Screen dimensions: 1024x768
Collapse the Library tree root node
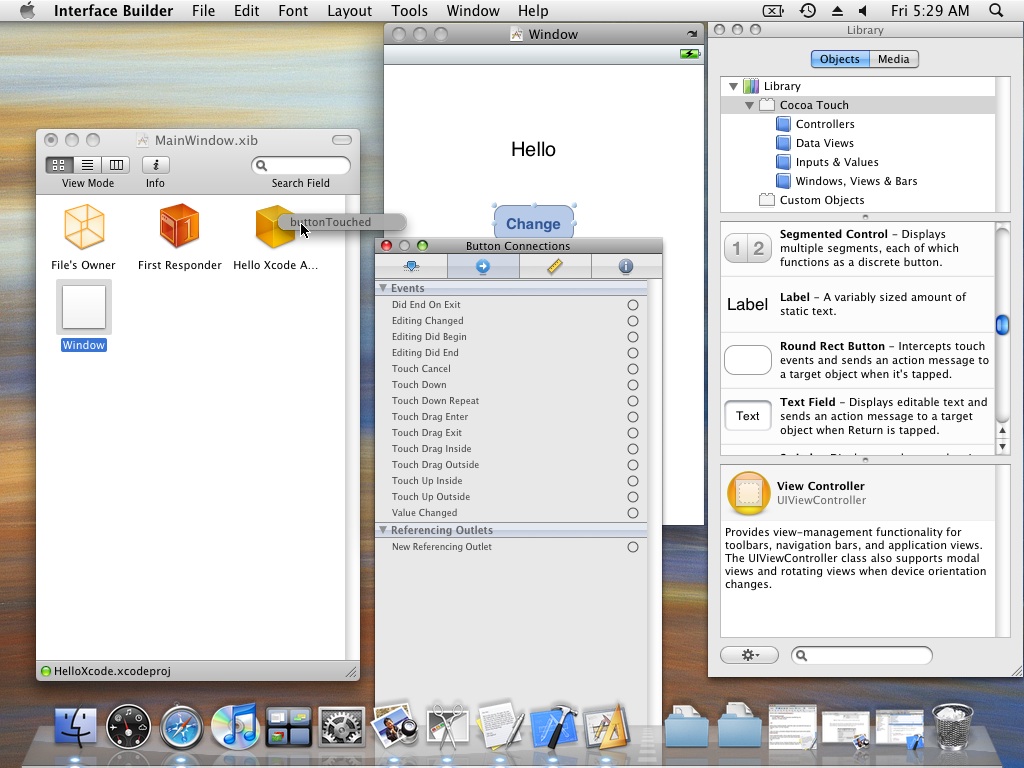[733, 86]
